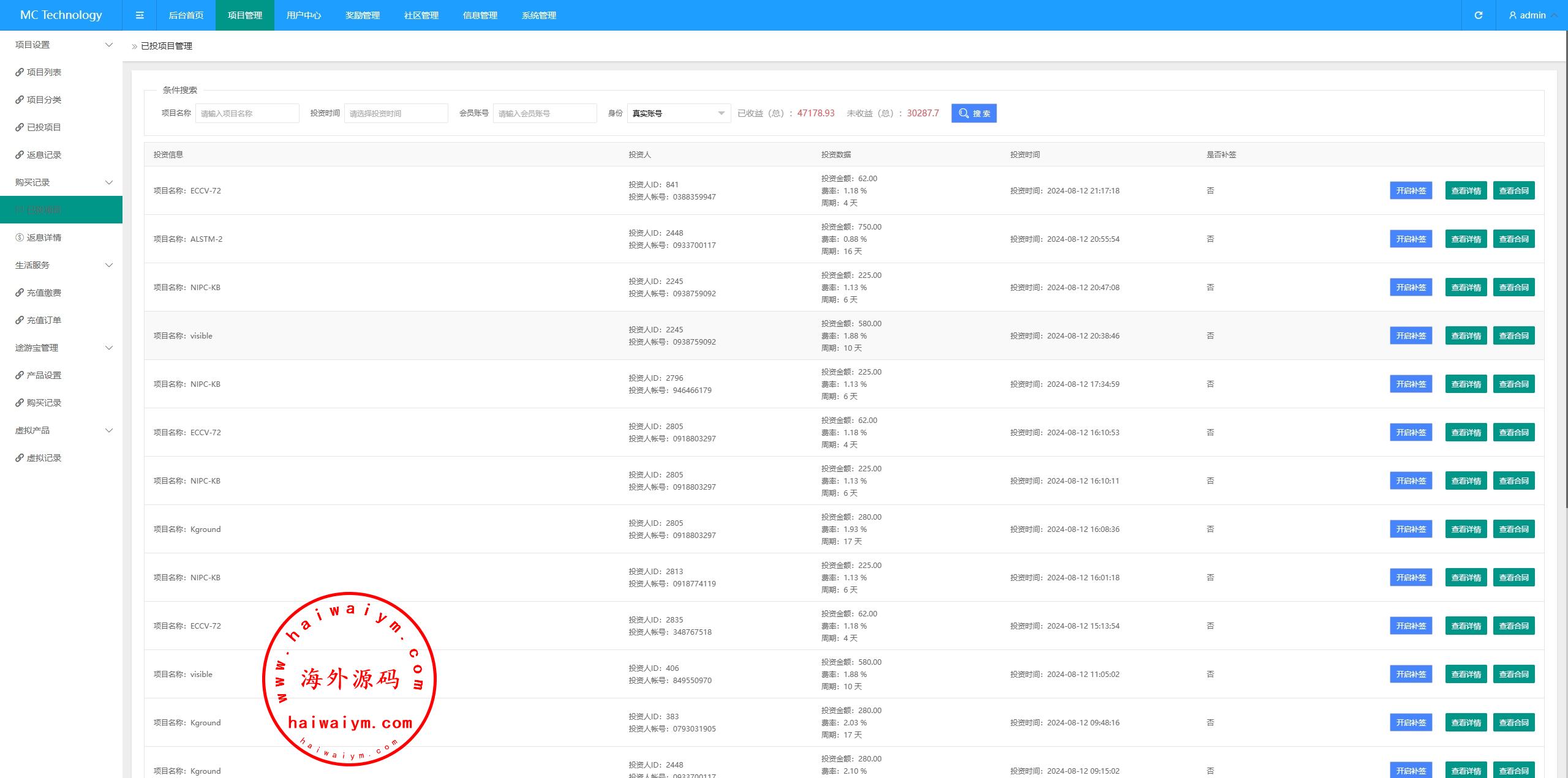
Task: Click 开启补签 for ECCV-72 first row
Action: 1411,191
